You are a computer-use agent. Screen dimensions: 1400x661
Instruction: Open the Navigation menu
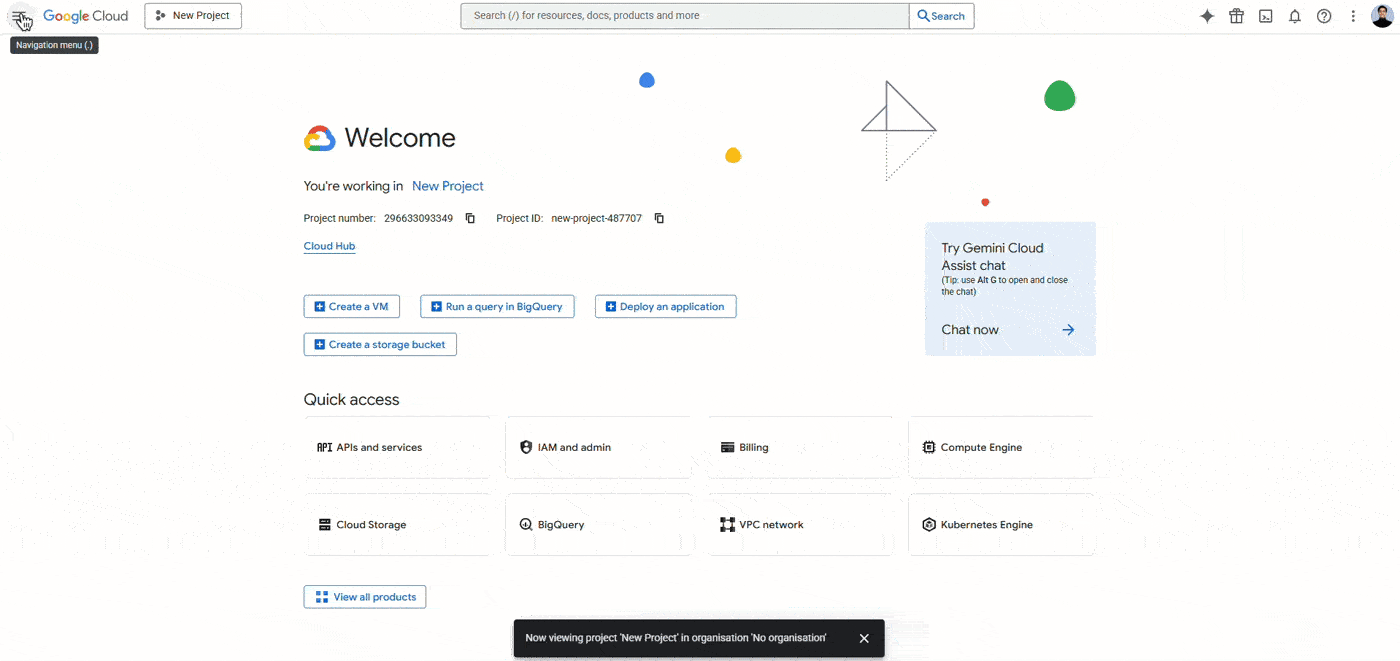point(20,15)
